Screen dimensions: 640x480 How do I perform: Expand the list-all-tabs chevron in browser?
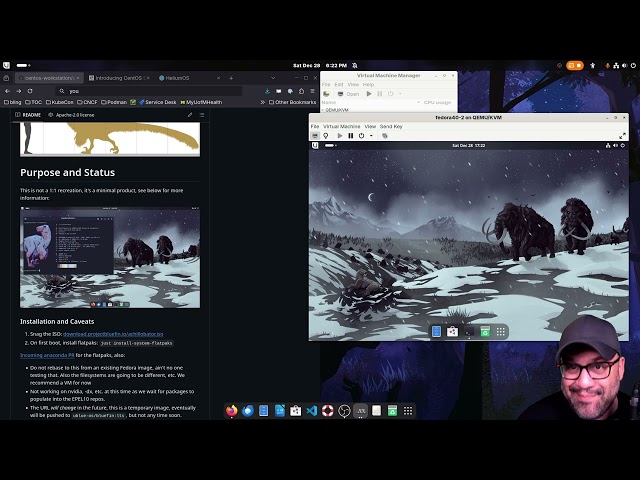tap(273, 78)
